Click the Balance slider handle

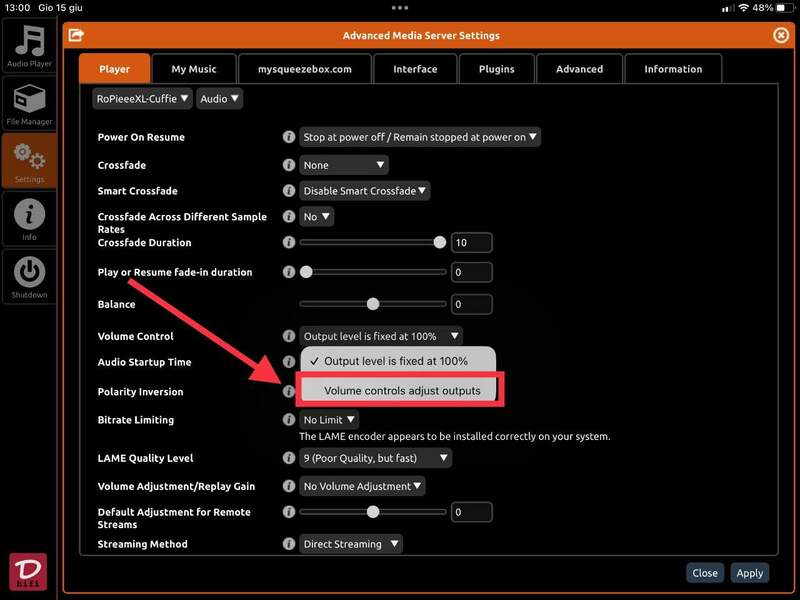[373, 304]
